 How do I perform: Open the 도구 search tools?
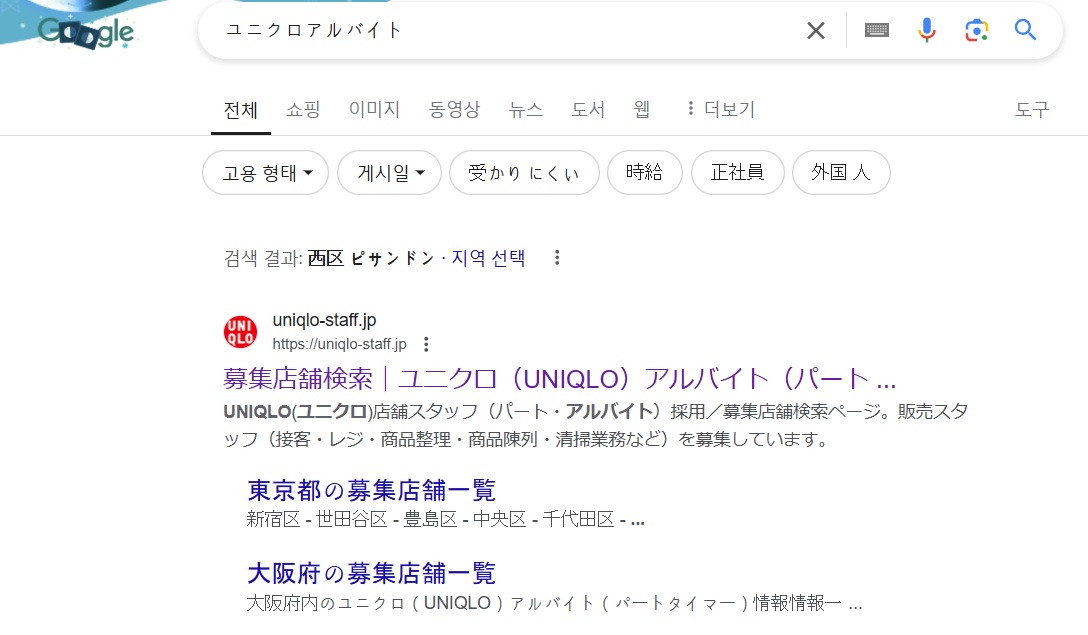pyautogui.click(x=1032, y=110)
